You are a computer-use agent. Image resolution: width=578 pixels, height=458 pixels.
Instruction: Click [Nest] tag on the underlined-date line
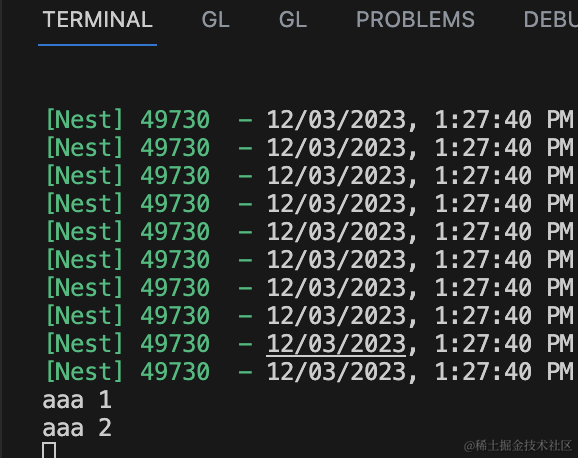pos(84,344)
